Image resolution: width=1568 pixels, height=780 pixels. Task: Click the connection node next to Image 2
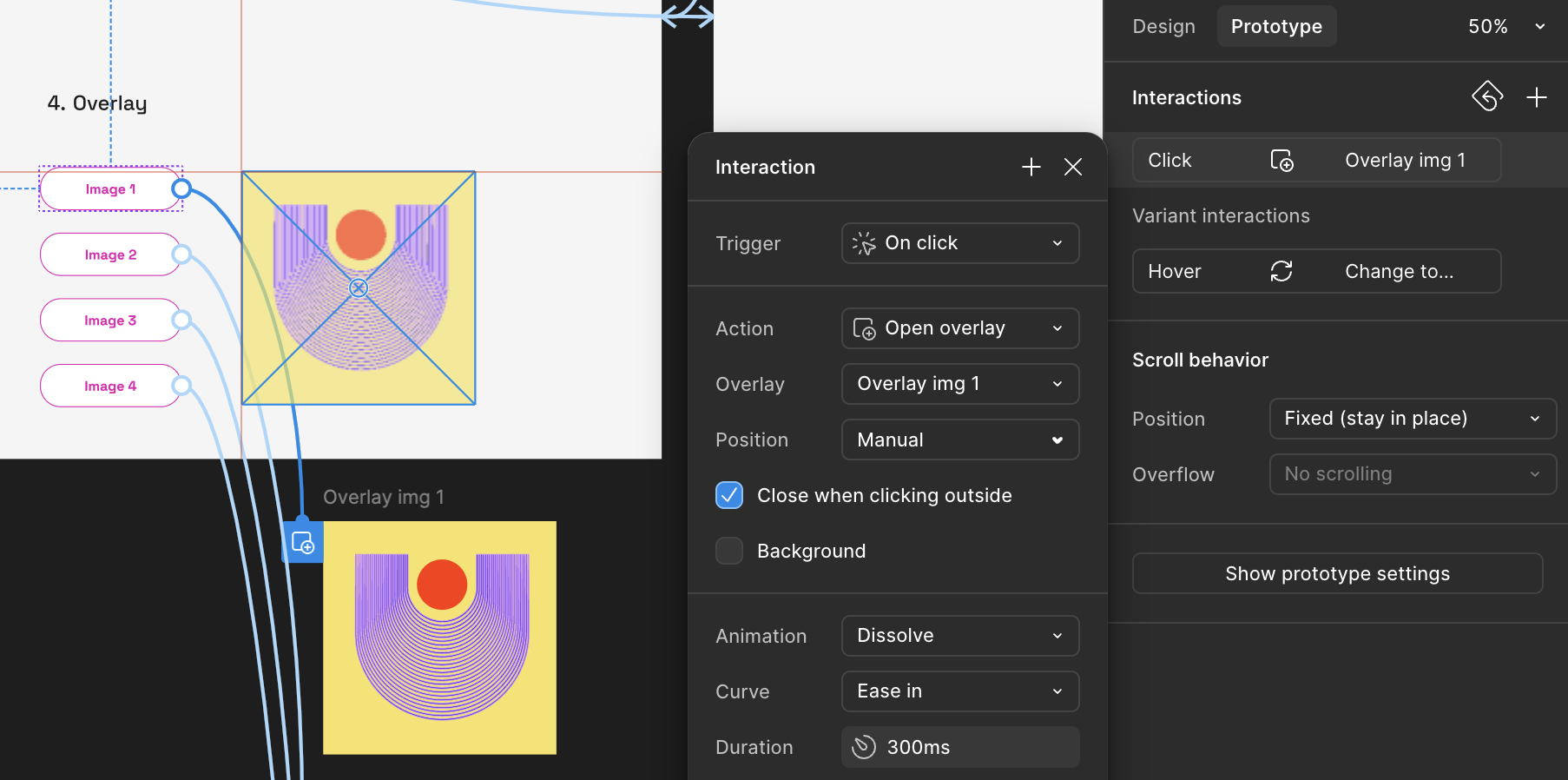pos(181,254)
